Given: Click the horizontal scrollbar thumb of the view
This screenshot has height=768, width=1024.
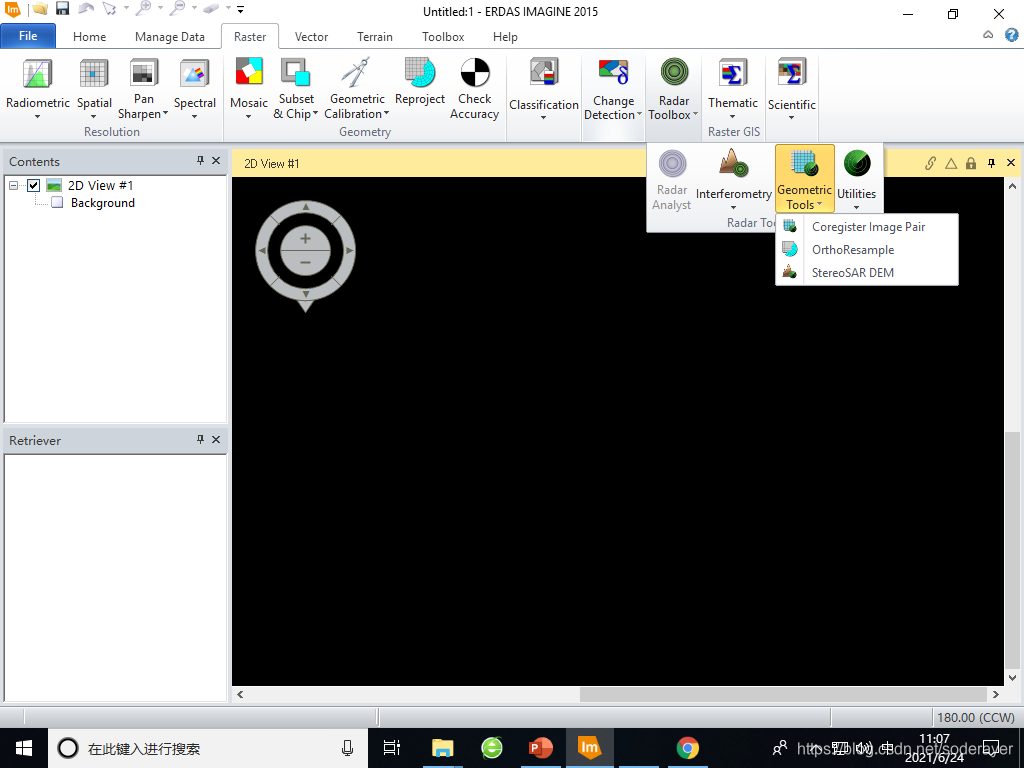Looking at the screenshot, I should coord(783,694).
